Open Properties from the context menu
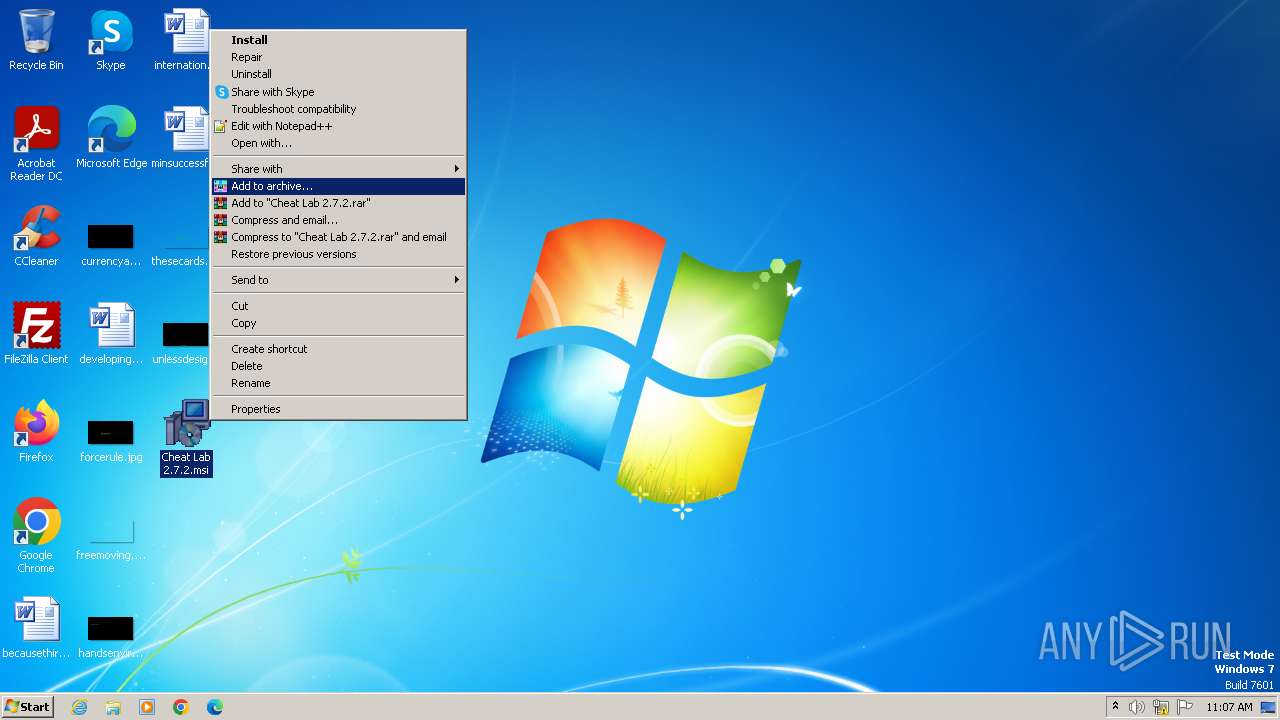 click(338, 409)
